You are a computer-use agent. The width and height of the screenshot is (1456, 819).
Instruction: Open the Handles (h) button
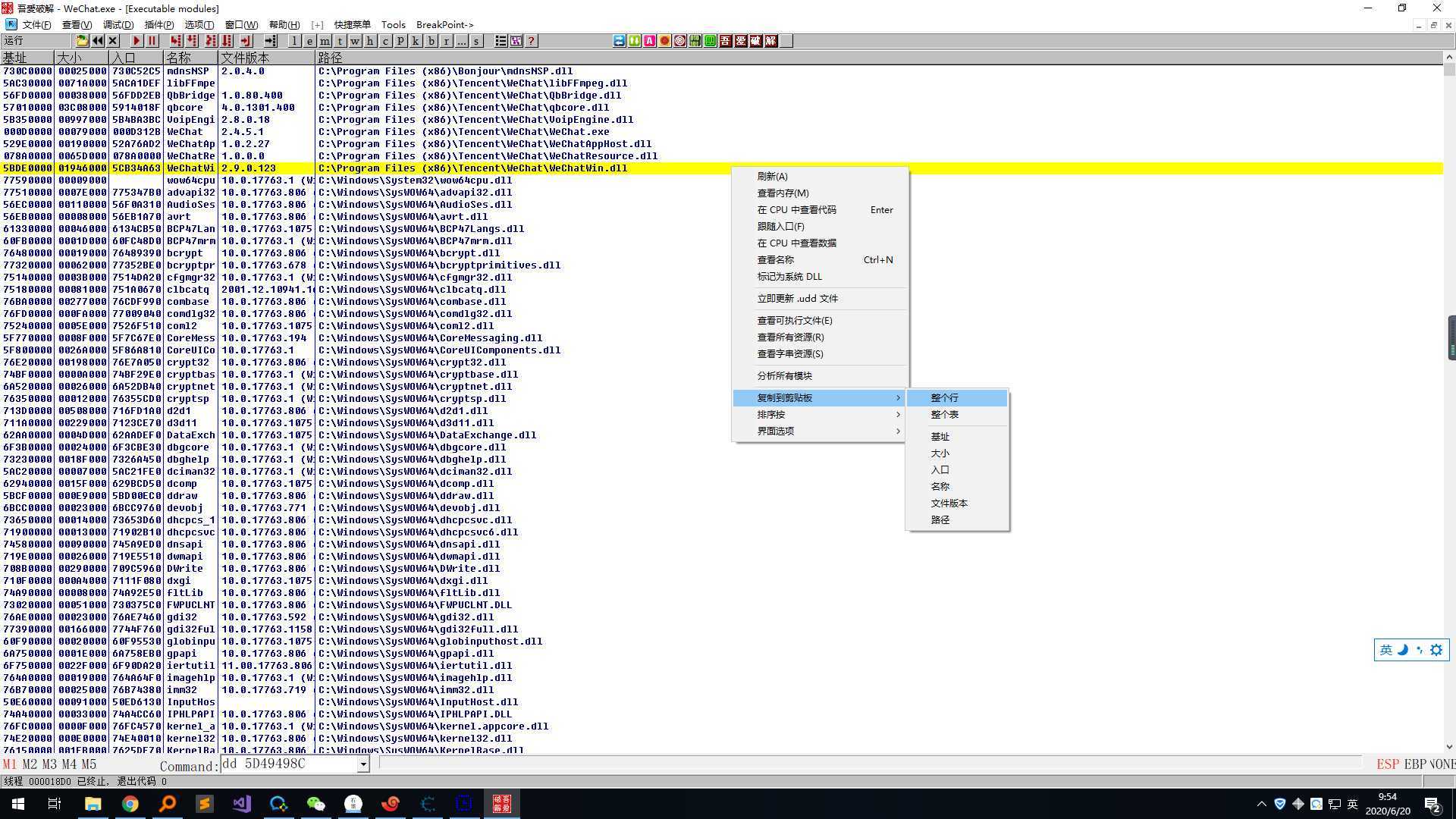tap(370, 41)
